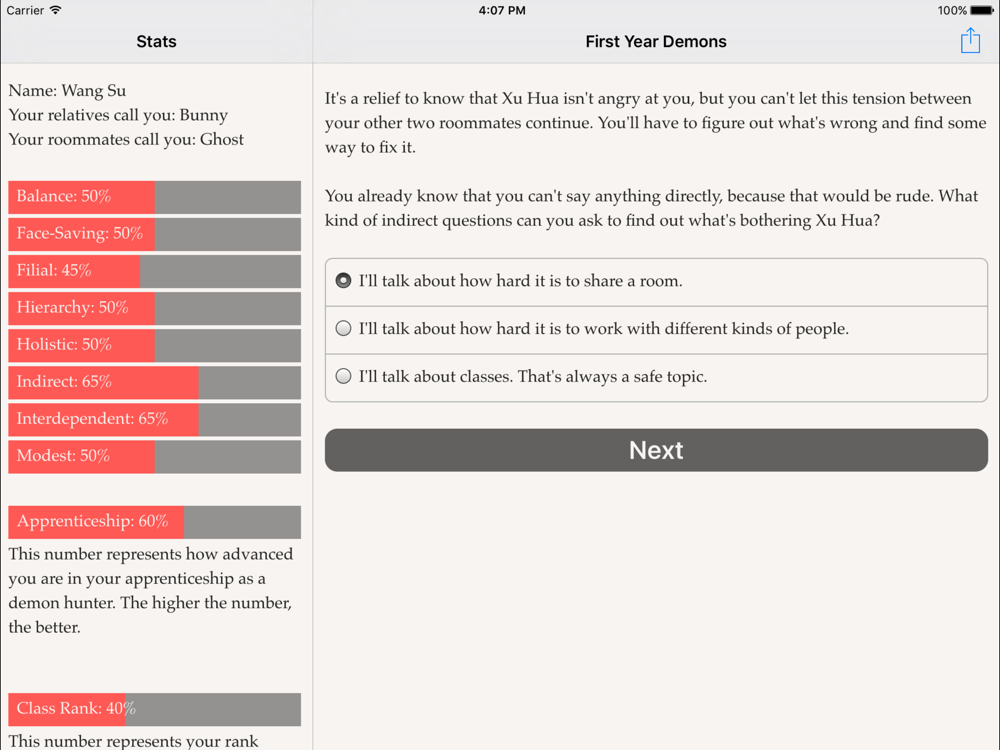Tap the Interdependent 65% stat bar
The width and height of the screenshot is (1000, 750).
(154, 419)
